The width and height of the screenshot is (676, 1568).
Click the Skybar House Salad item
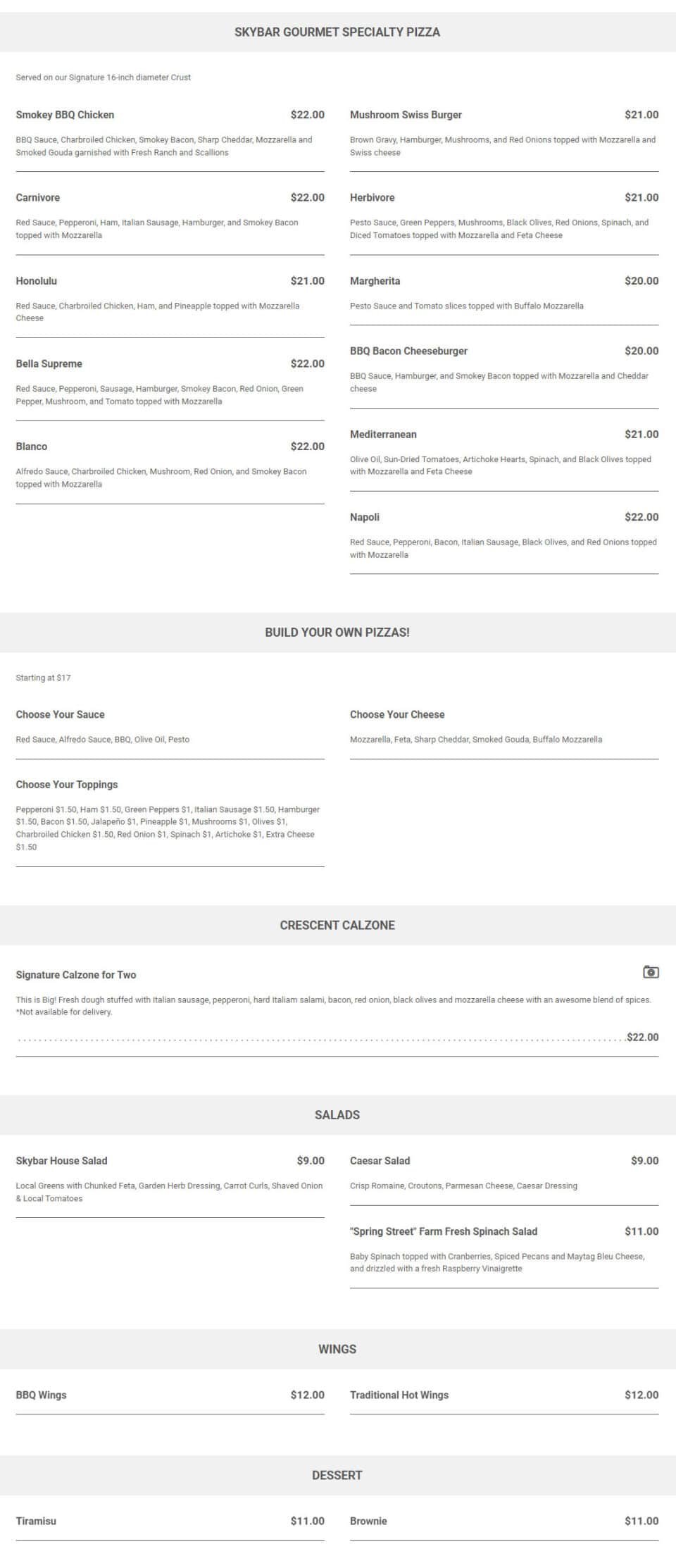62,1161
